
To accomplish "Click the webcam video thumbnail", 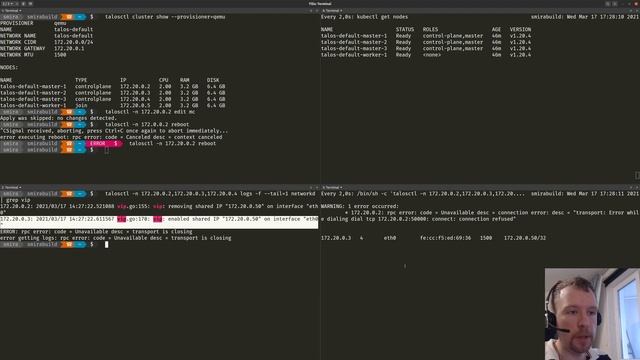I will click(592, 314).
